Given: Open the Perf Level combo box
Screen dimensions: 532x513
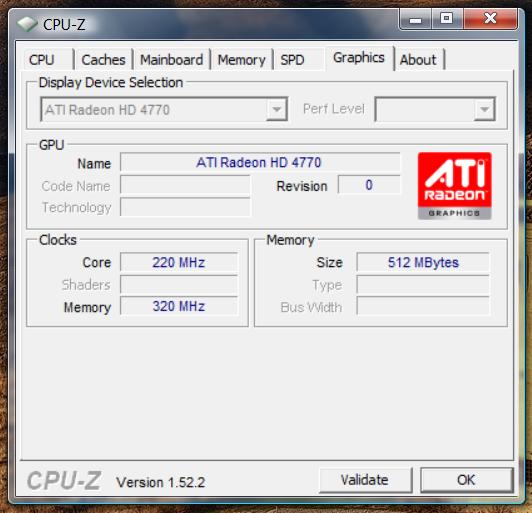Looking at the screenshot, I should 435,109.
